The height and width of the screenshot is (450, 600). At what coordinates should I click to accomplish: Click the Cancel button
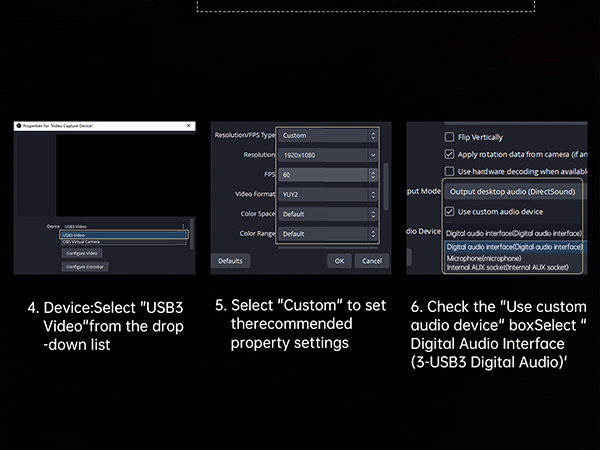[372, 261]
